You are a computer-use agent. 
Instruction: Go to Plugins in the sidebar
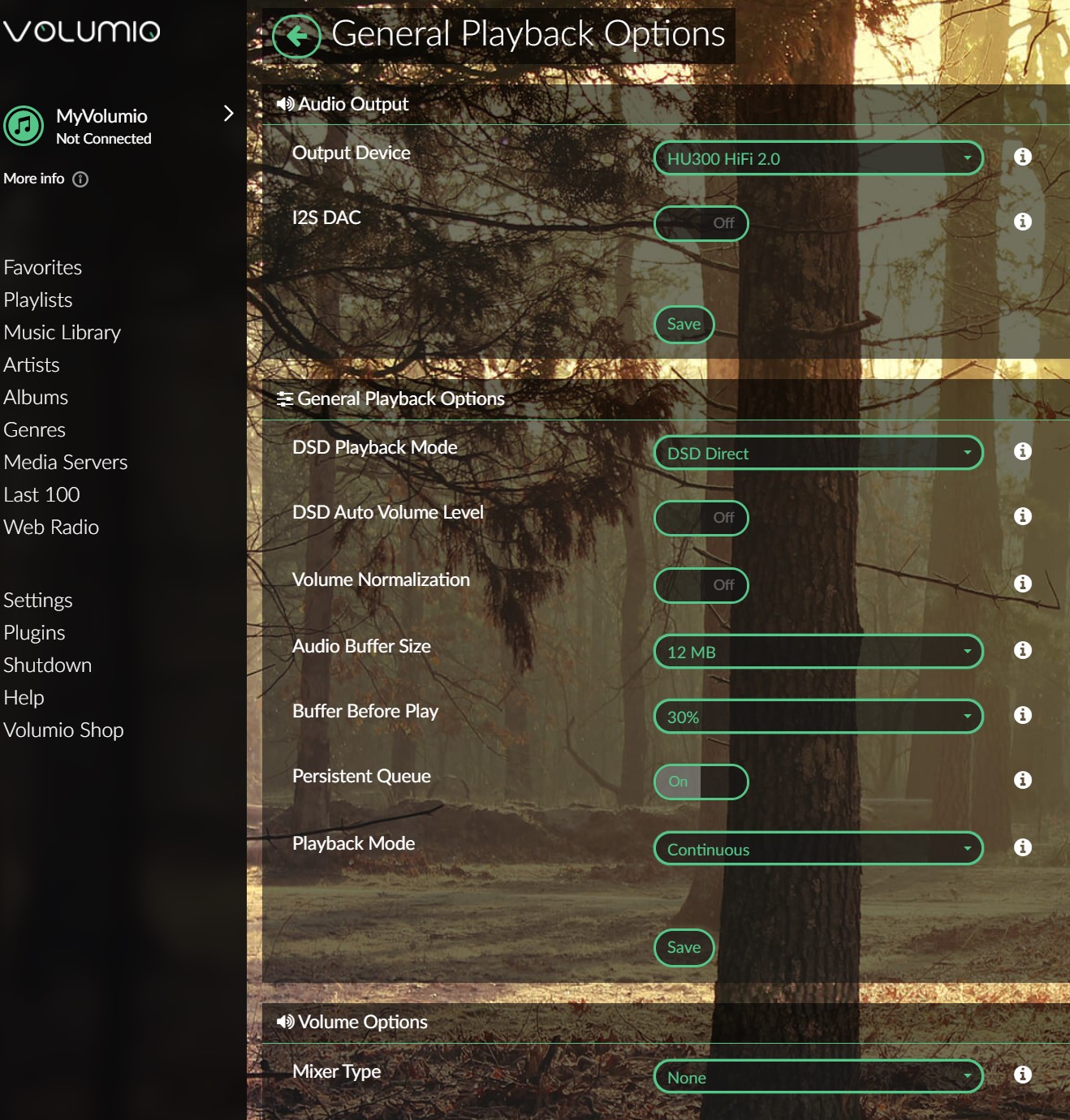click(x=34, y=632)
